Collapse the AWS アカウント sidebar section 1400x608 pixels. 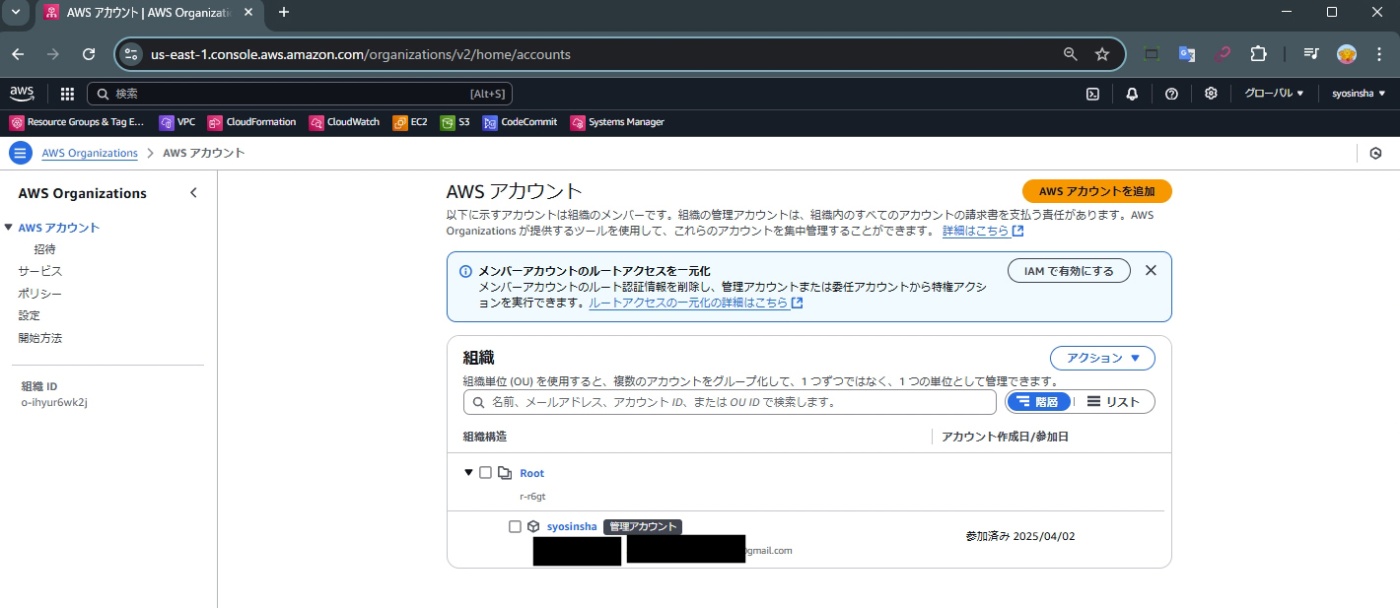tap(8, 227)
